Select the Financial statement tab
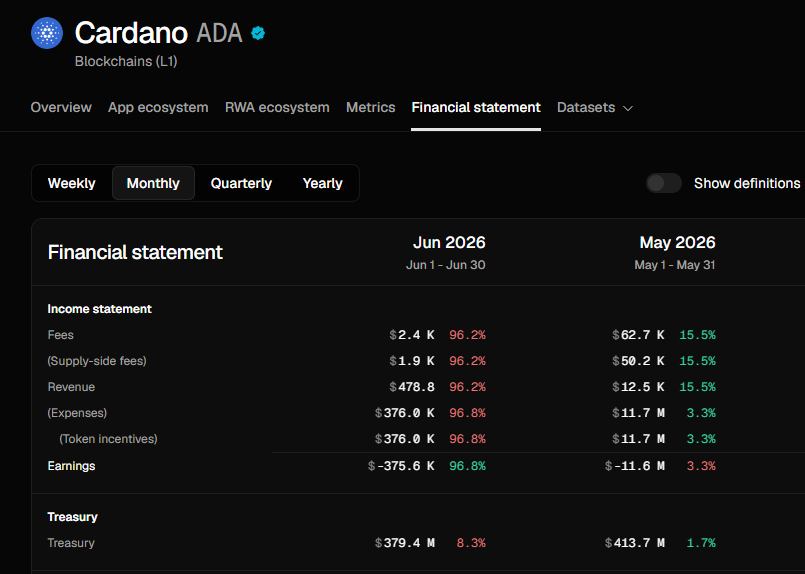 [476, 107]
